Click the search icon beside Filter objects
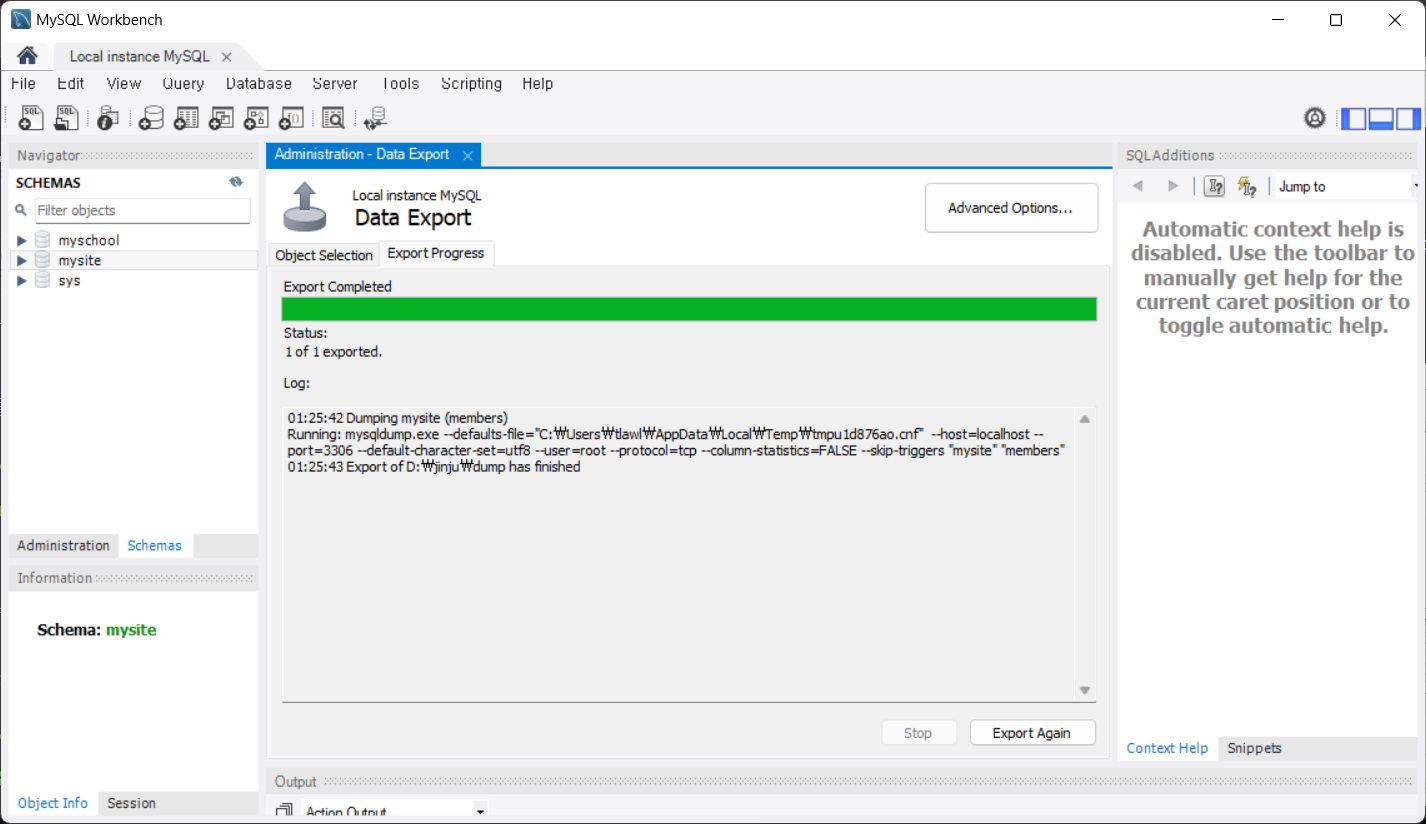Image resolution: width=1426 pixels, height=824 pixels. pos(21,210)
